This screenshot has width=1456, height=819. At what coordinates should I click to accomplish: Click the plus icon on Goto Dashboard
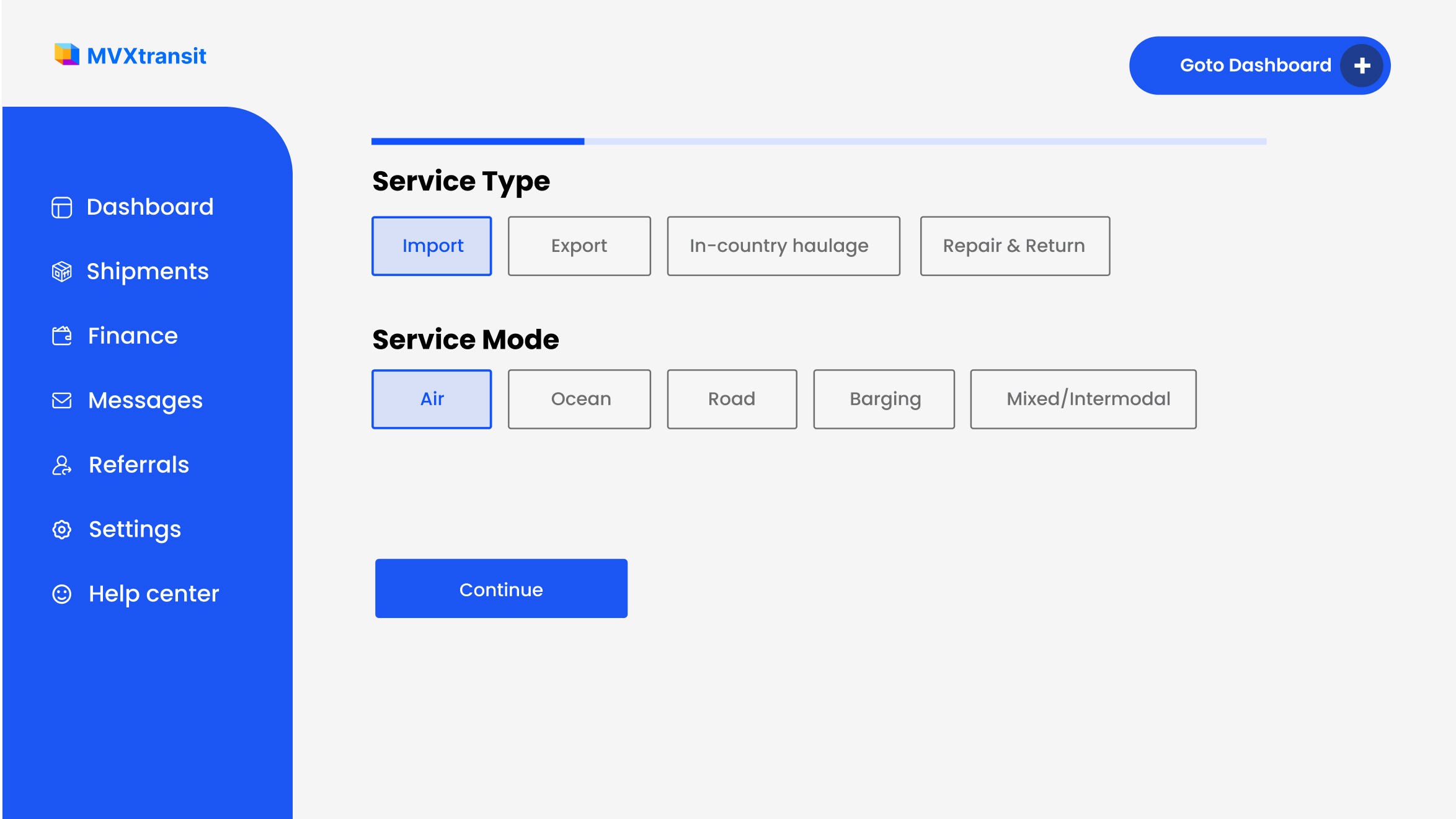pos(1362,66)
